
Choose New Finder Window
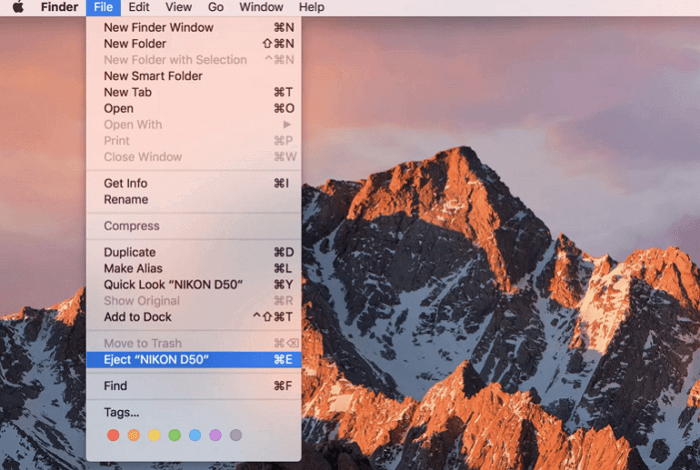pos(194,28)
